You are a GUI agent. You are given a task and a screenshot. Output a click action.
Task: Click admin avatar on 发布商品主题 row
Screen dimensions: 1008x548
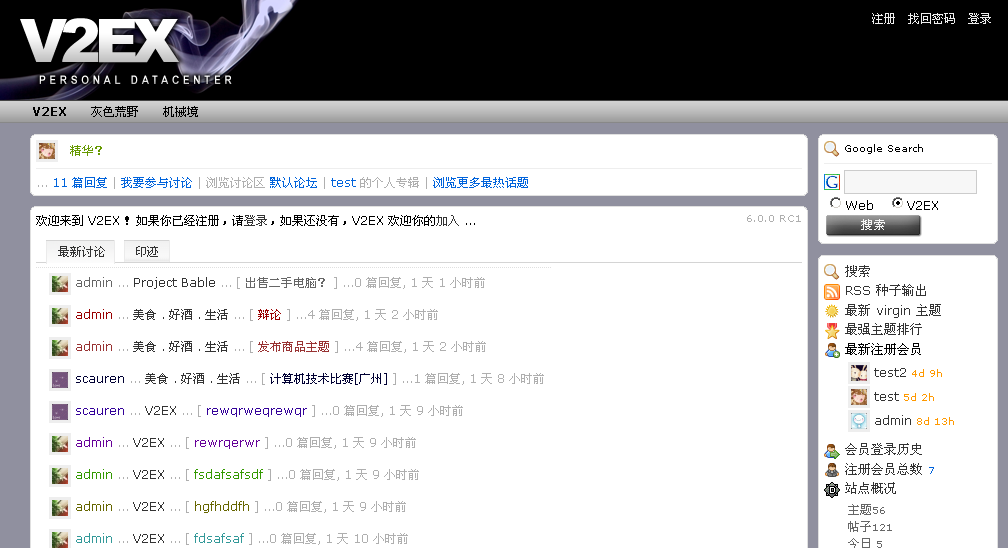pyautogui.click(x=60, y=347)
